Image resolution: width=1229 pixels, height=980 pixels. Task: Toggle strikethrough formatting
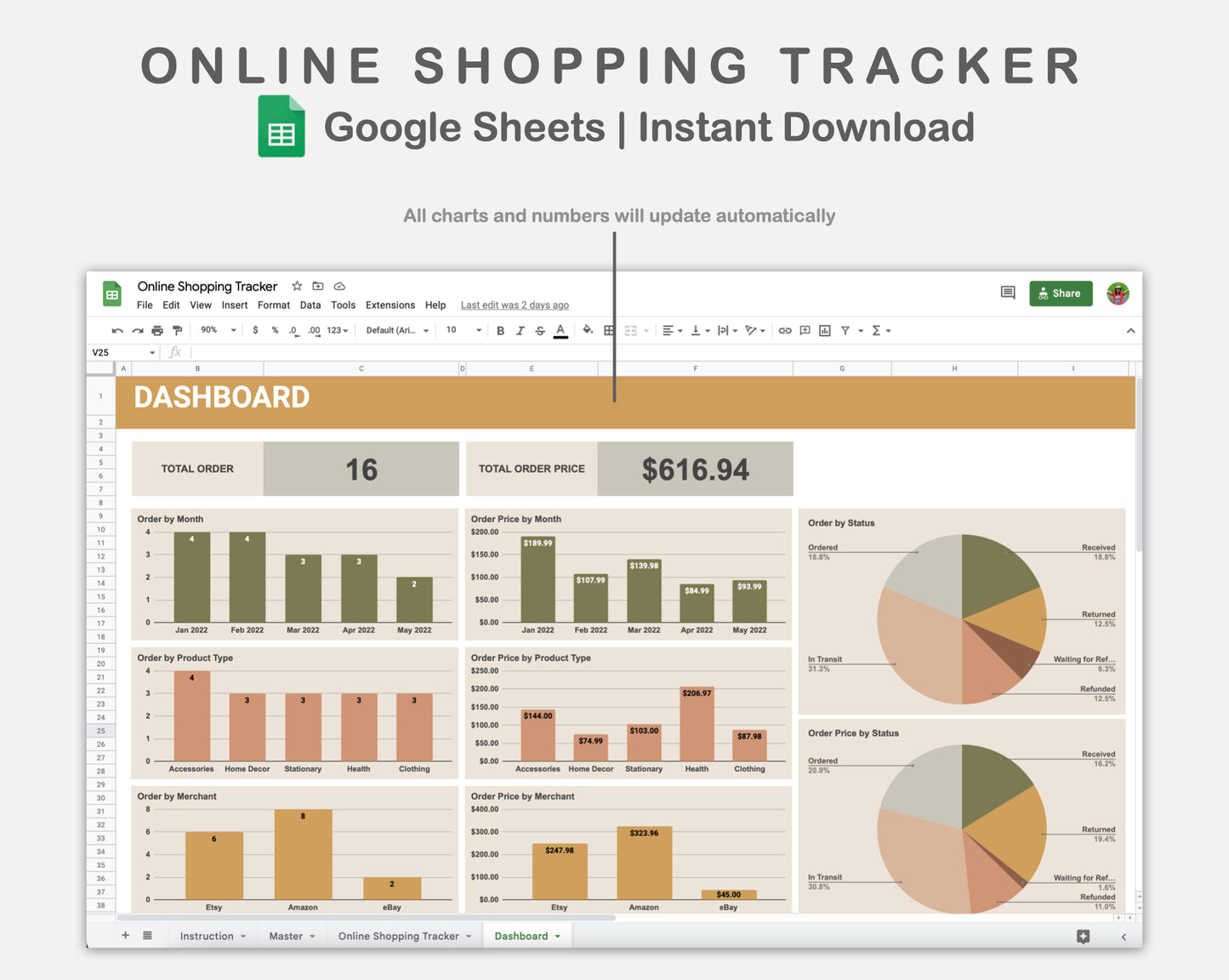tap(540, 330)
